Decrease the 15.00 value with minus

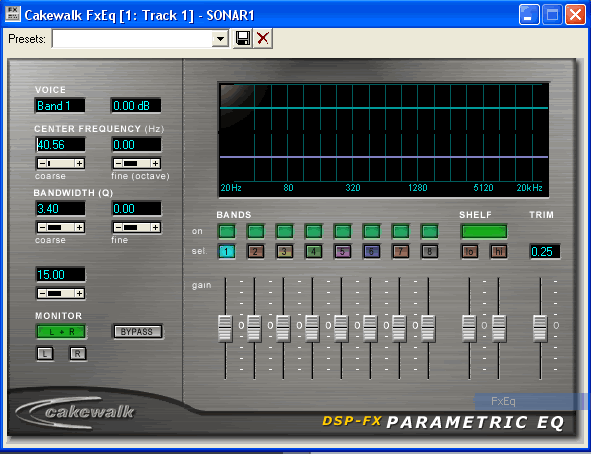point(42,293)
